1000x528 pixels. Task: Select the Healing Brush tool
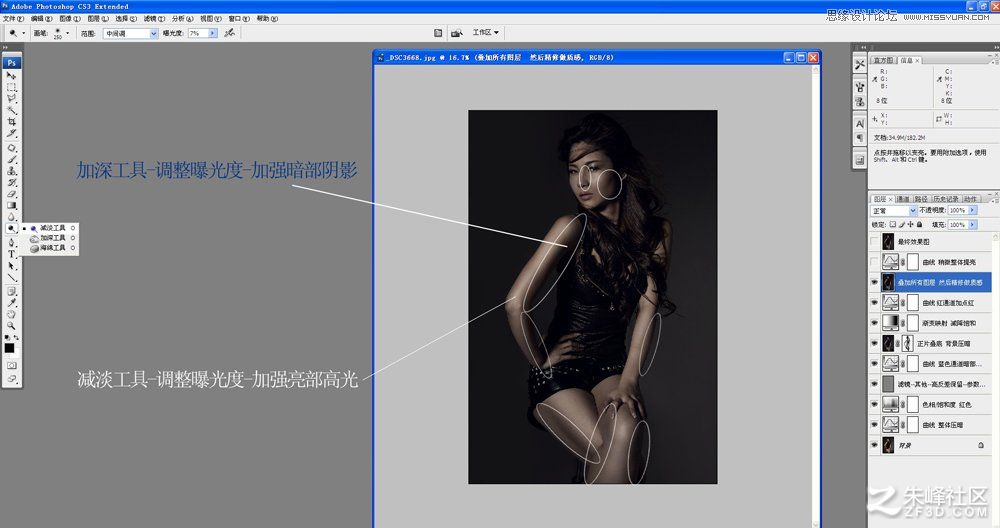pos(11,148)
